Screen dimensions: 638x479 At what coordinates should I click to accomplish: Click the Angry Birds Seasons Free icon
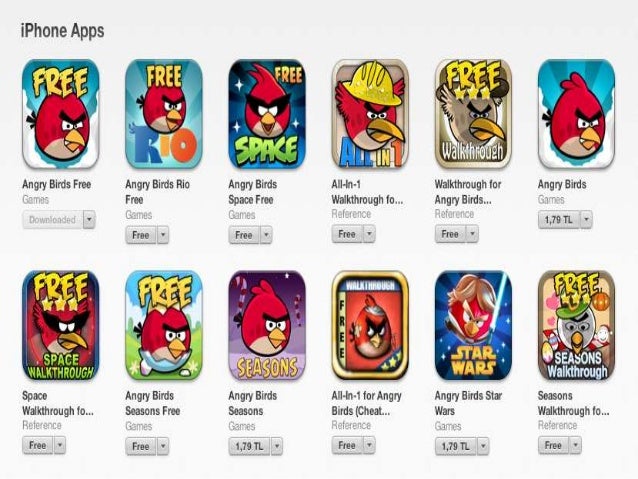coord(164,325)
